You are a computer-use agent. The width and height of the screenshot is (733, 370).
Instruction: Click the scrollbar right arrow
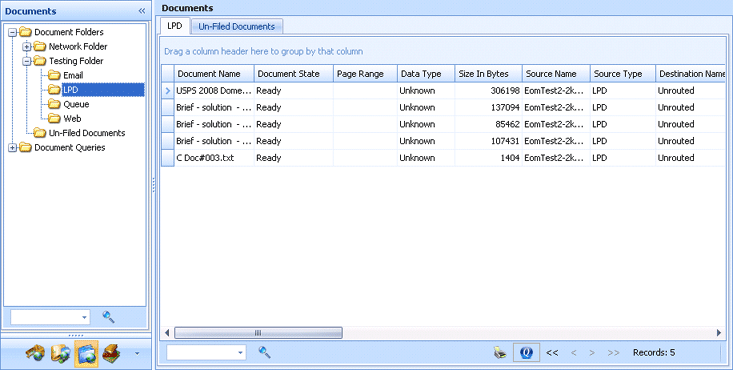point(719,333)
